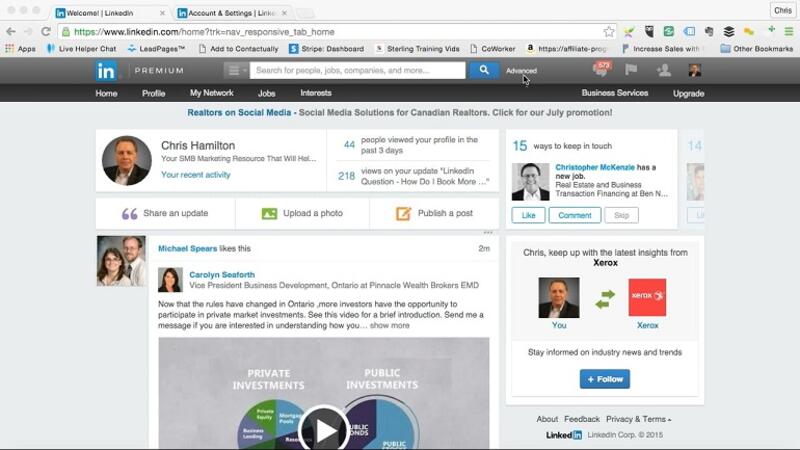
Task: Open Sterling Training Vids bookmark
Action: pos(417,48)
